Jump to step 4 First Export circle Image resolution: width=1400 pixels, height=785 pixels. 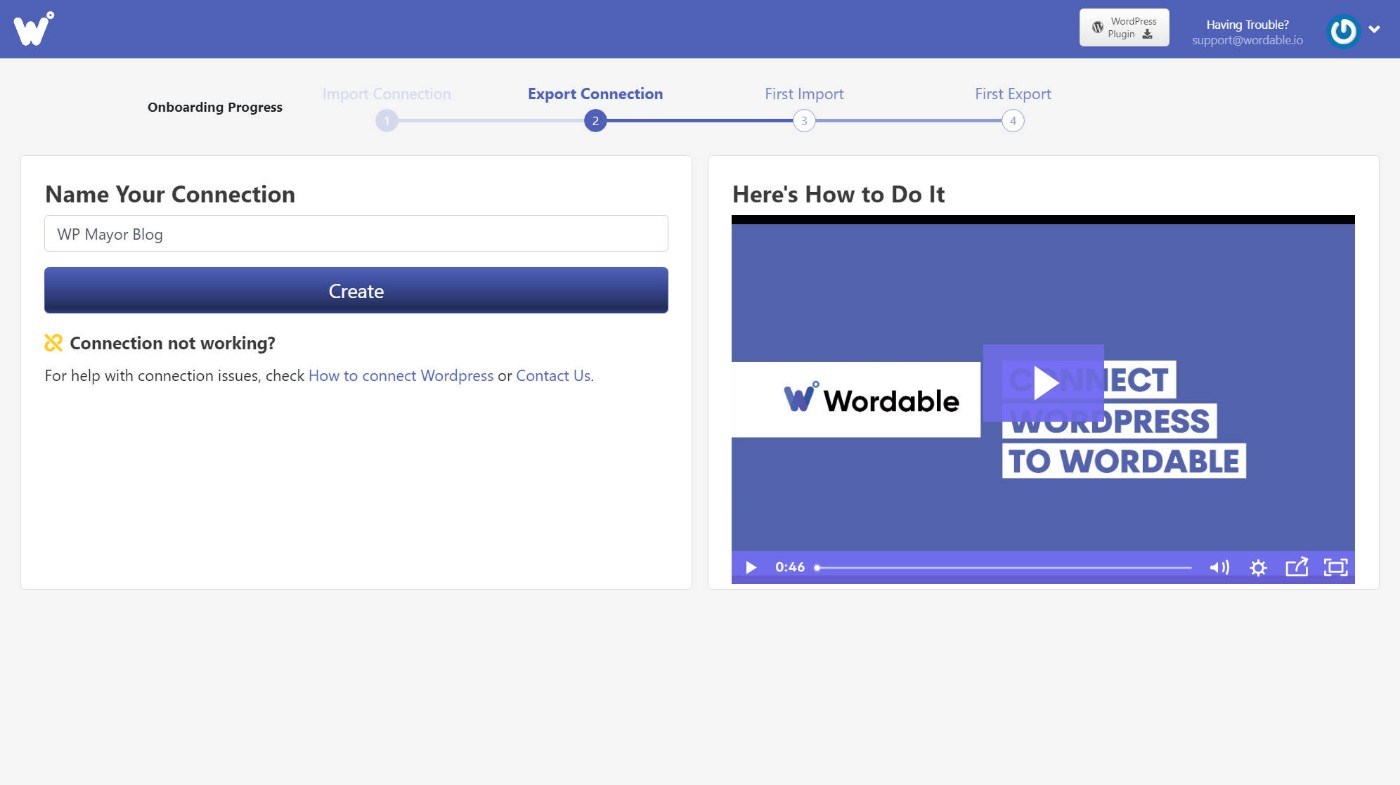[1013, 121]
